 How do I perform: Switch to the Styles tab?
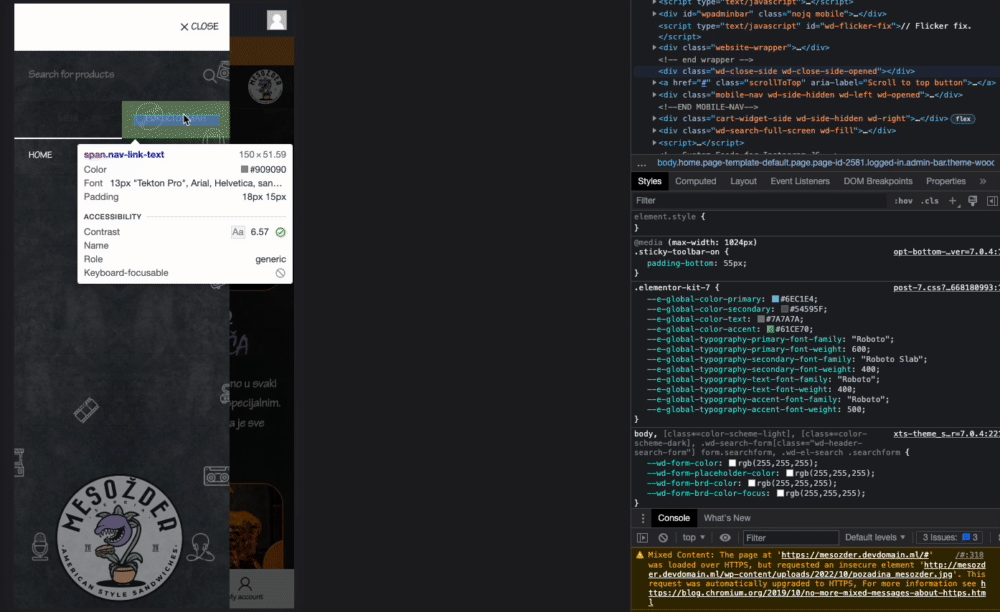coord(649,182)
